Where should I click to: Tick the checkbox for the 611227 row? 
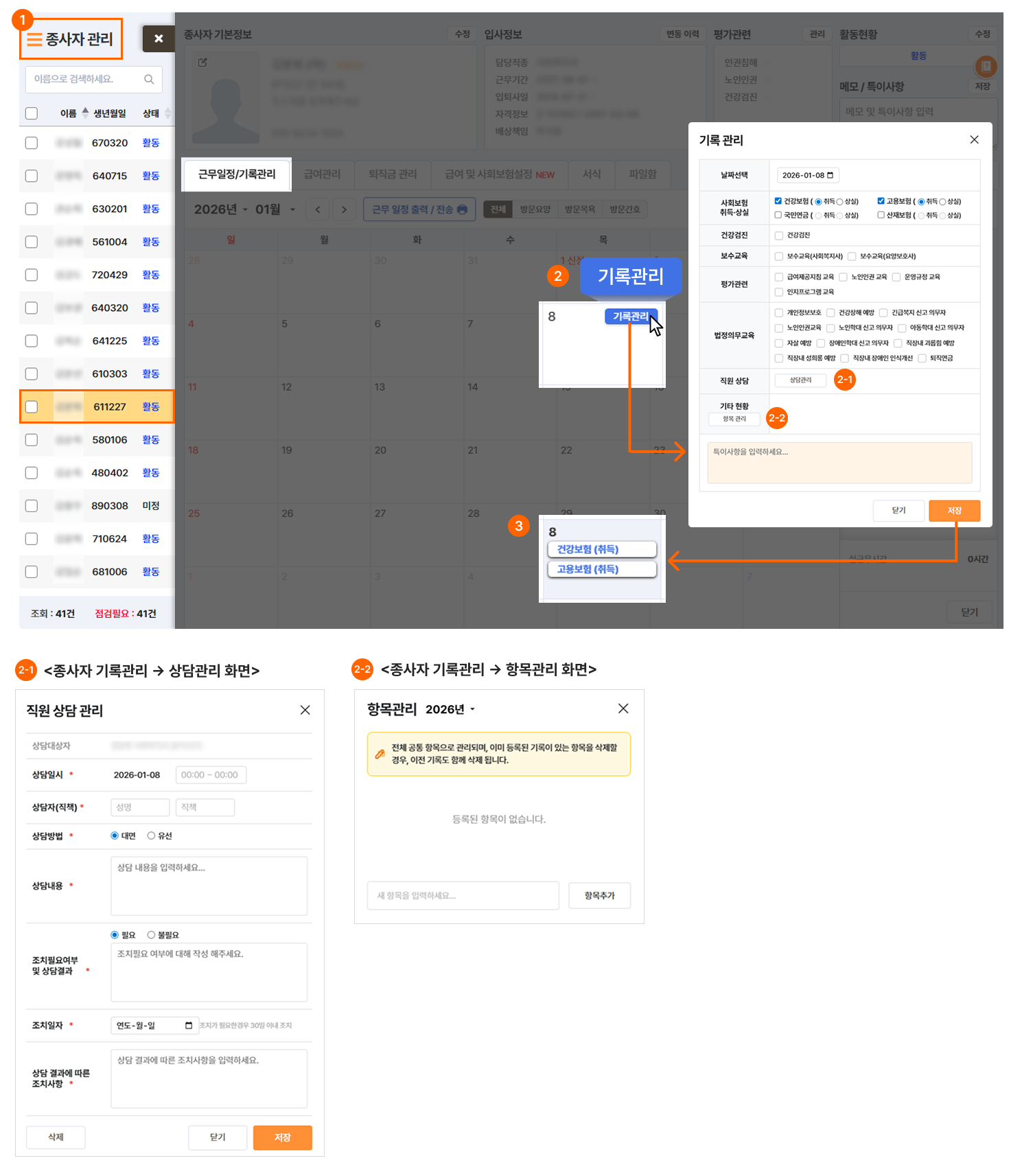32,407
